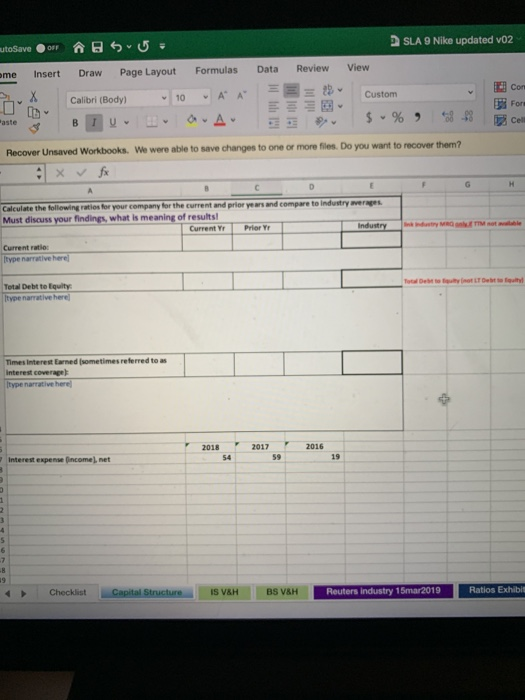The width and height of the screenshot is (525, 700).
Task: Activate the Format Painter brush
Action: point(34,129)
